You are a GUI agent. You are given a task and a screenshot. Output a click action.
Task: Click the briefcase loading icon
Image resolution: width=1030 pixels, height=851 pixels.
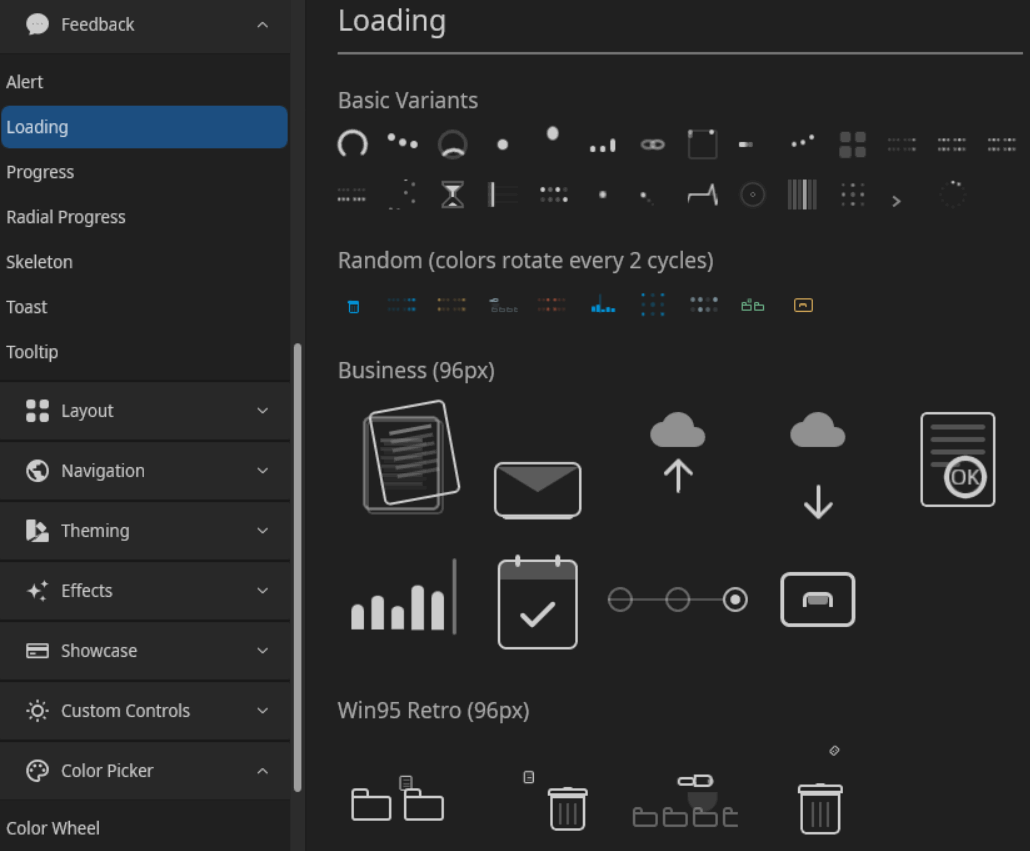pyautogui.click(x=817, y=599)
